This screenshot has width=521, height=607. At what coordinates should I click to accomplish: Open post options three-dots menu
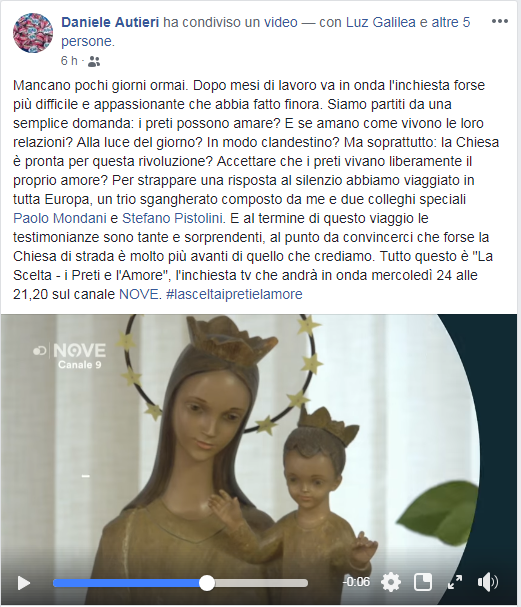(500, 21)
